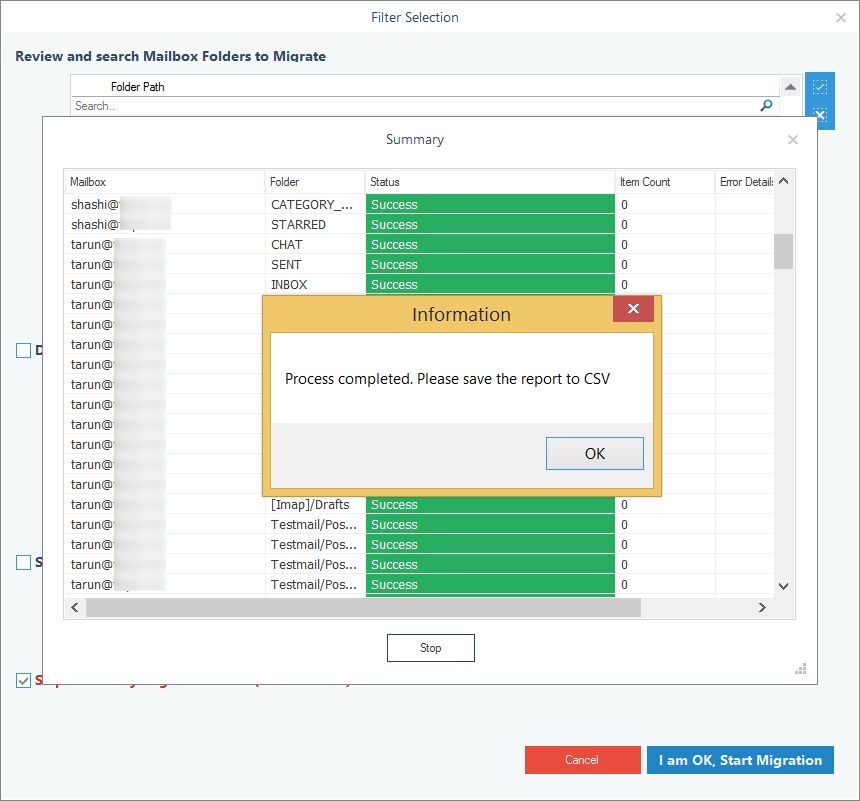Screen dimensions: 860x801
Task: Select the STARRED folder cell
Action: (x=315, y=224)
